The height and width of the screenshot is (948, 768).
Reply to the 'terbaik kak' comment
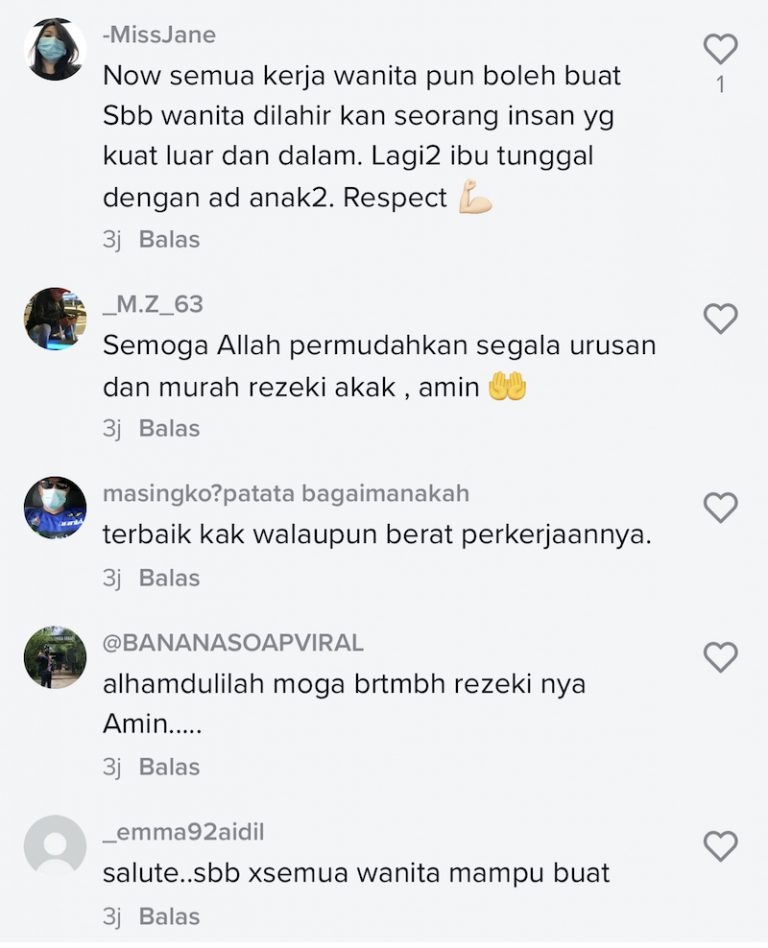click(x=169, y=578)
